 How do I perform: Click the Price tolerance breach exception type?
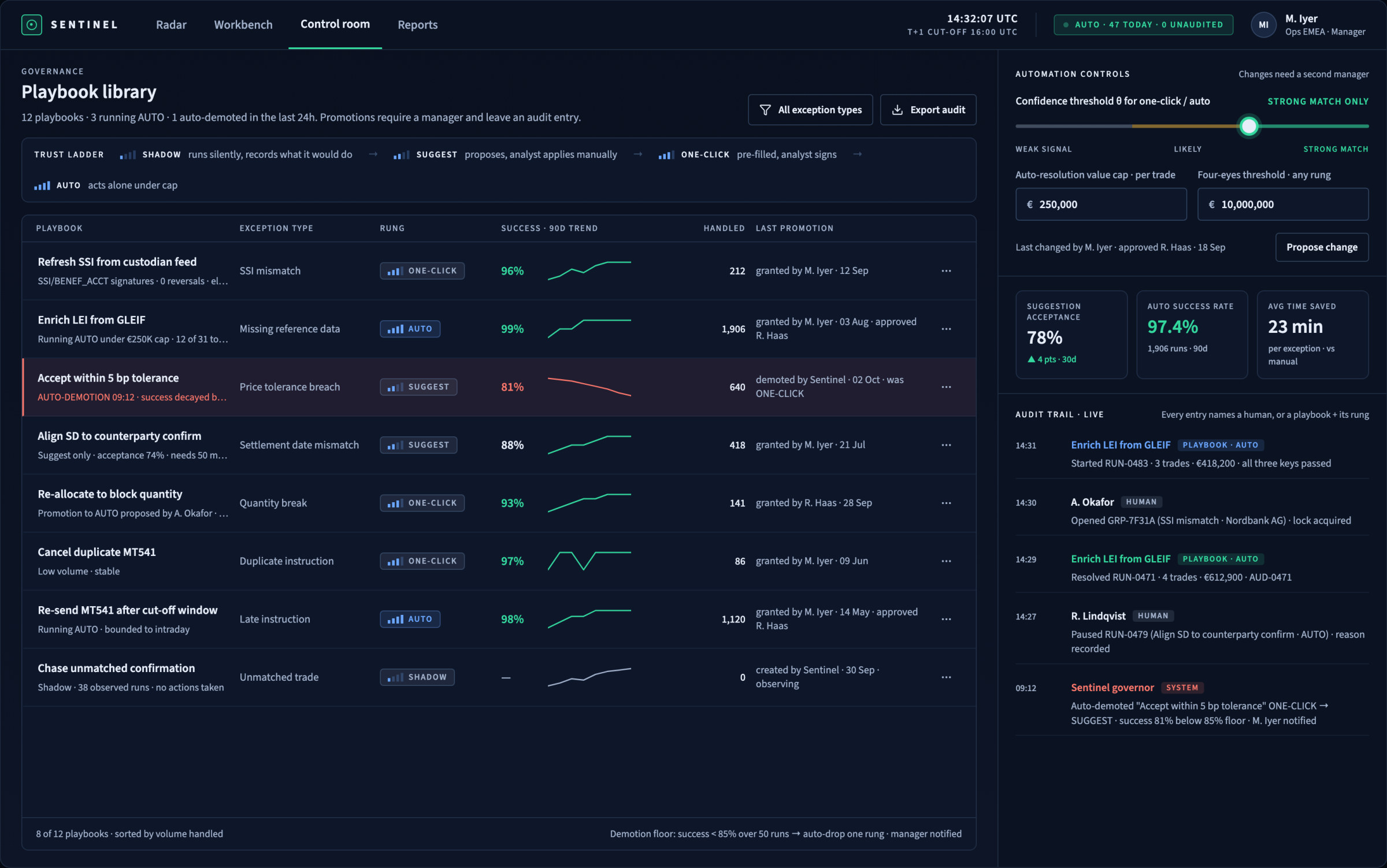pyautogui.click(x=290, y=387)
